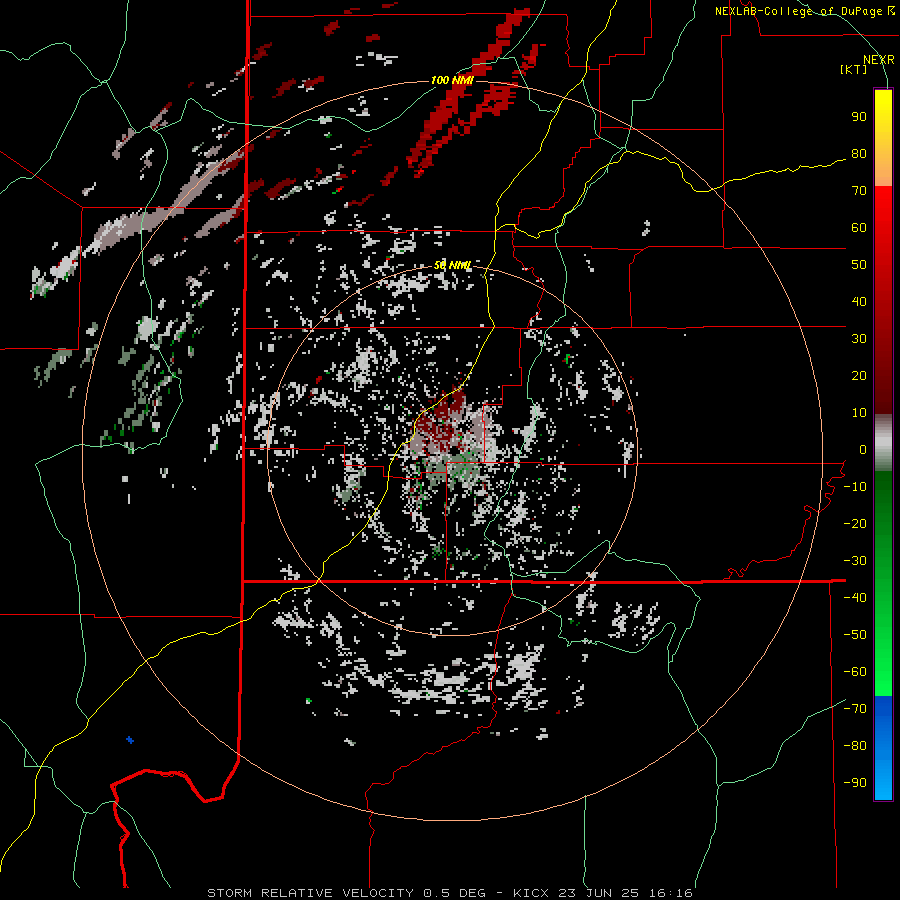Click the 60 value on the velocity scale
900x900 pixels.
tap(859, 228)
